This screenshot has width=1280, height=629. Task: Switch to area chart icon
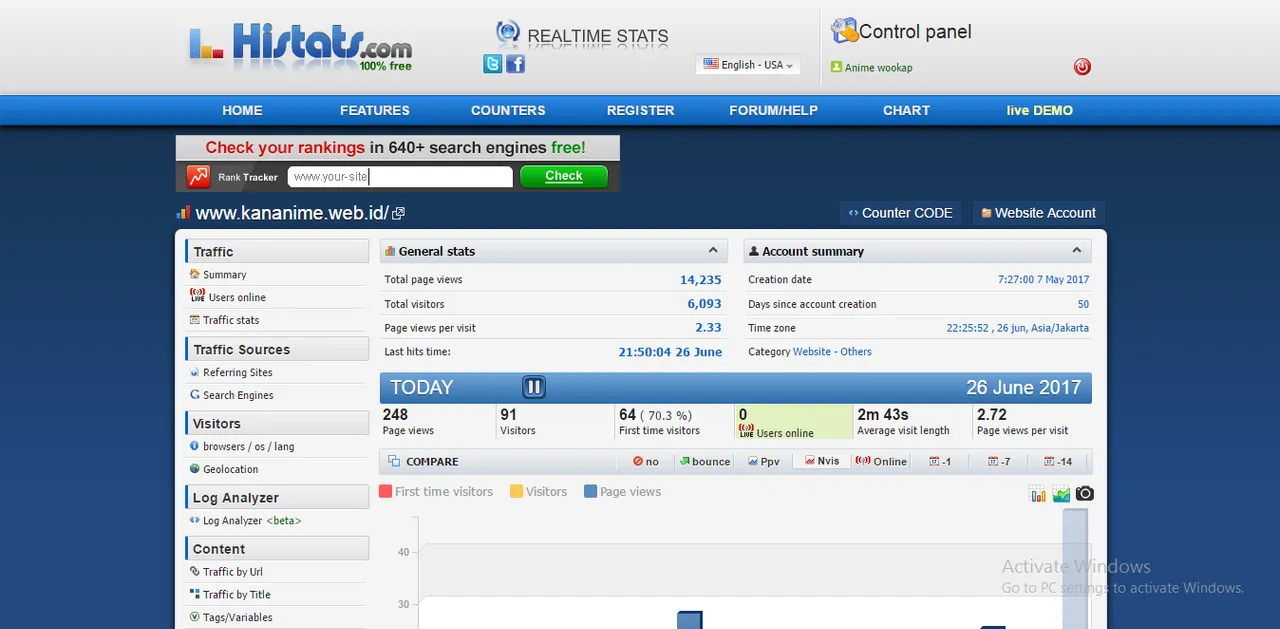click(x=1061, y=494)
